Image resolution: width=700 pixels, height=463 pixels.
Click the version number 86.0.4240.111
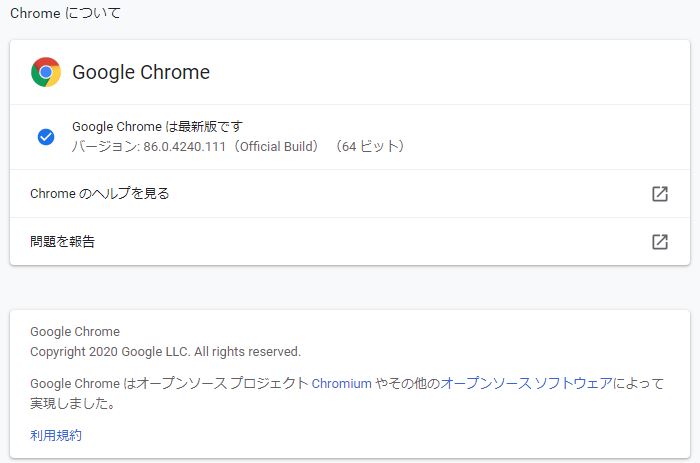186,146
